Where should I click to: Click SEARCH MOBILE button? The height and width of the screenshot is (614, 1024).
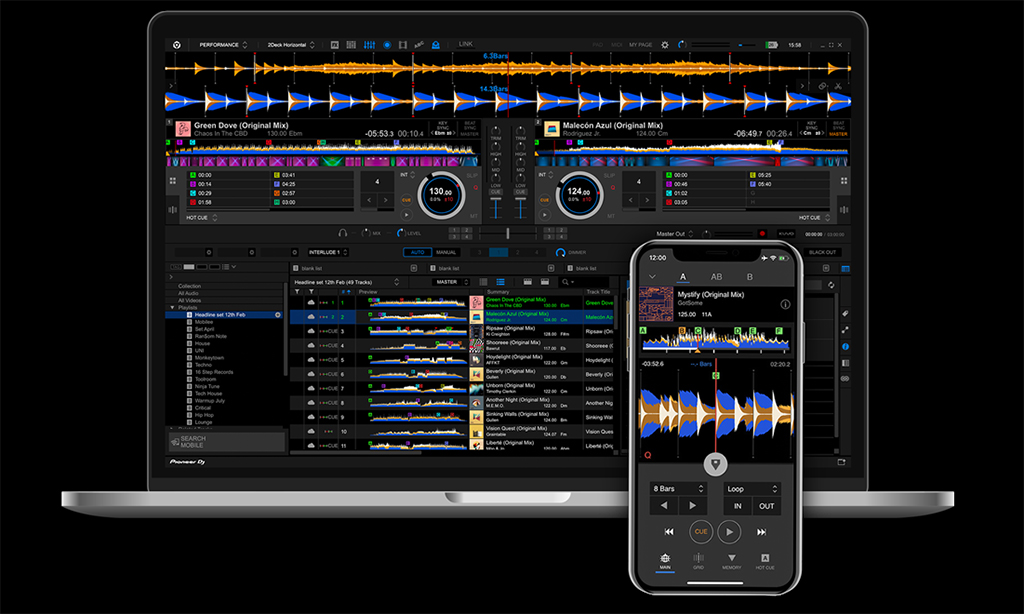[226, 442]
